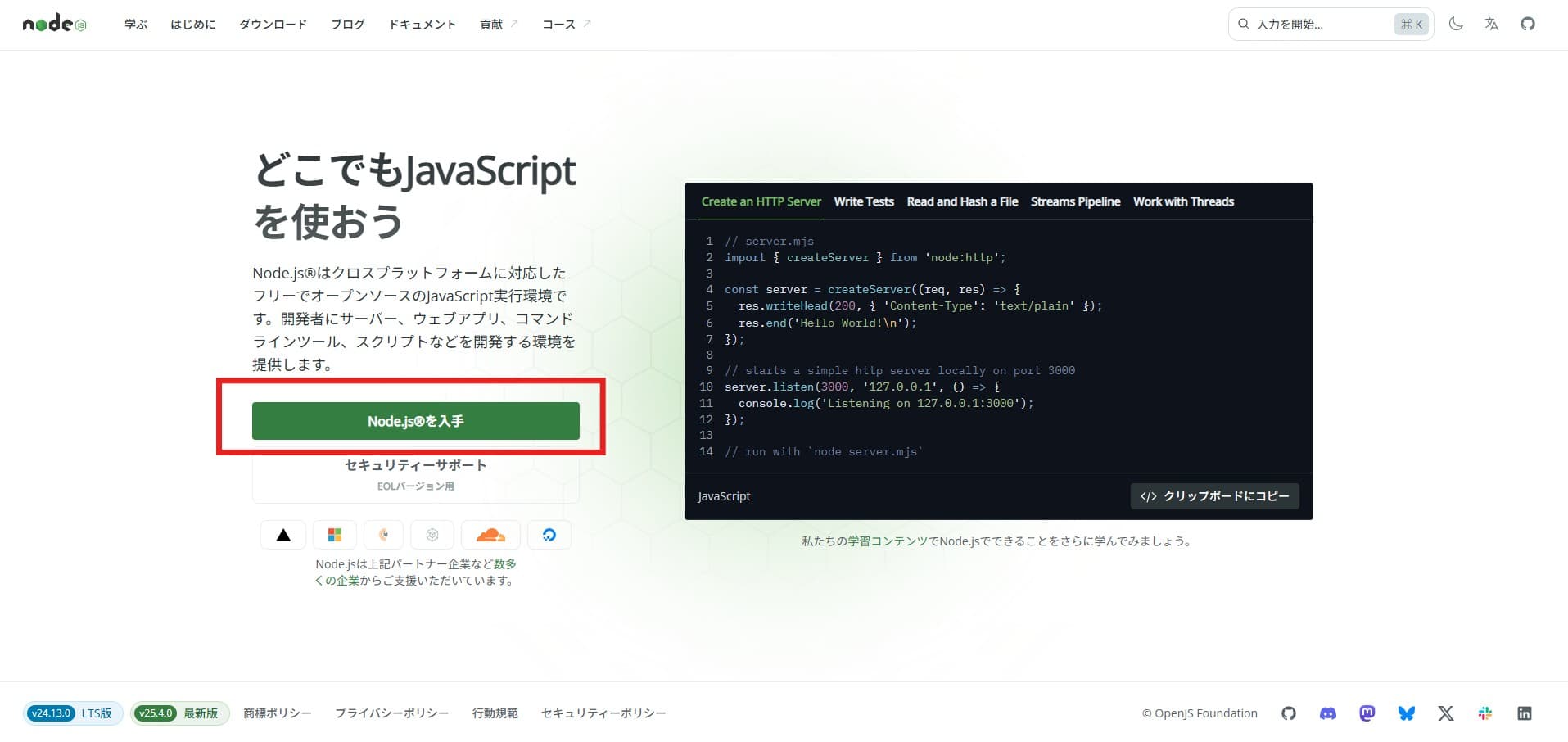Screen dimensions: 1568x742
Task: Open the プライバシーポリシー link
Action: [x=391, y=713]
